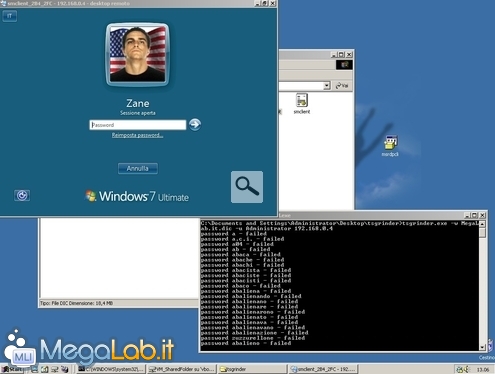Switch to the C:\WINDOWS\system32 taskbar item
Screen dimensions: 495x374
[111, 369]
